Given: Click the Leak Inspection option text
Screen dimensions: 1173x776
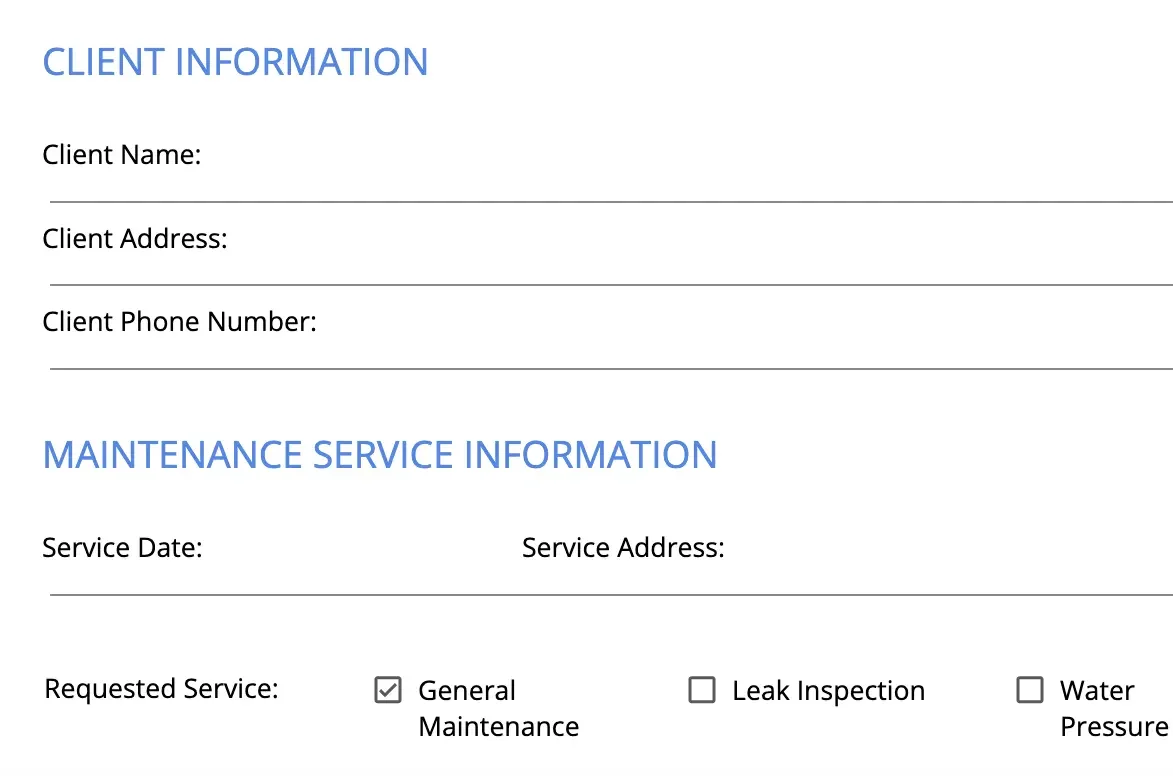Looking at the screenshot, I should 828,691.
